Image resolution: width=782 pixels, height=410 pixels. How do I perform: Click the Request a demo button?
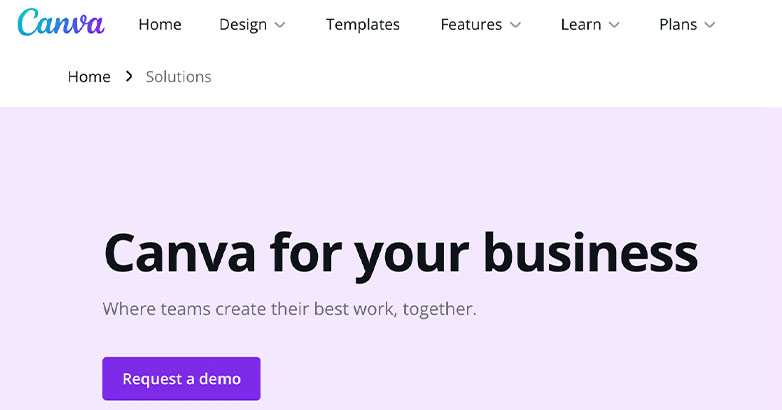pyautogui.click(x=182, y=379)
